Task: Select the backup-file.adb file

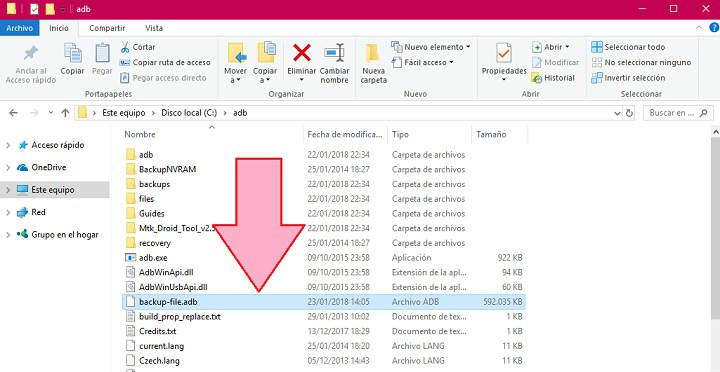Action: 324,302
